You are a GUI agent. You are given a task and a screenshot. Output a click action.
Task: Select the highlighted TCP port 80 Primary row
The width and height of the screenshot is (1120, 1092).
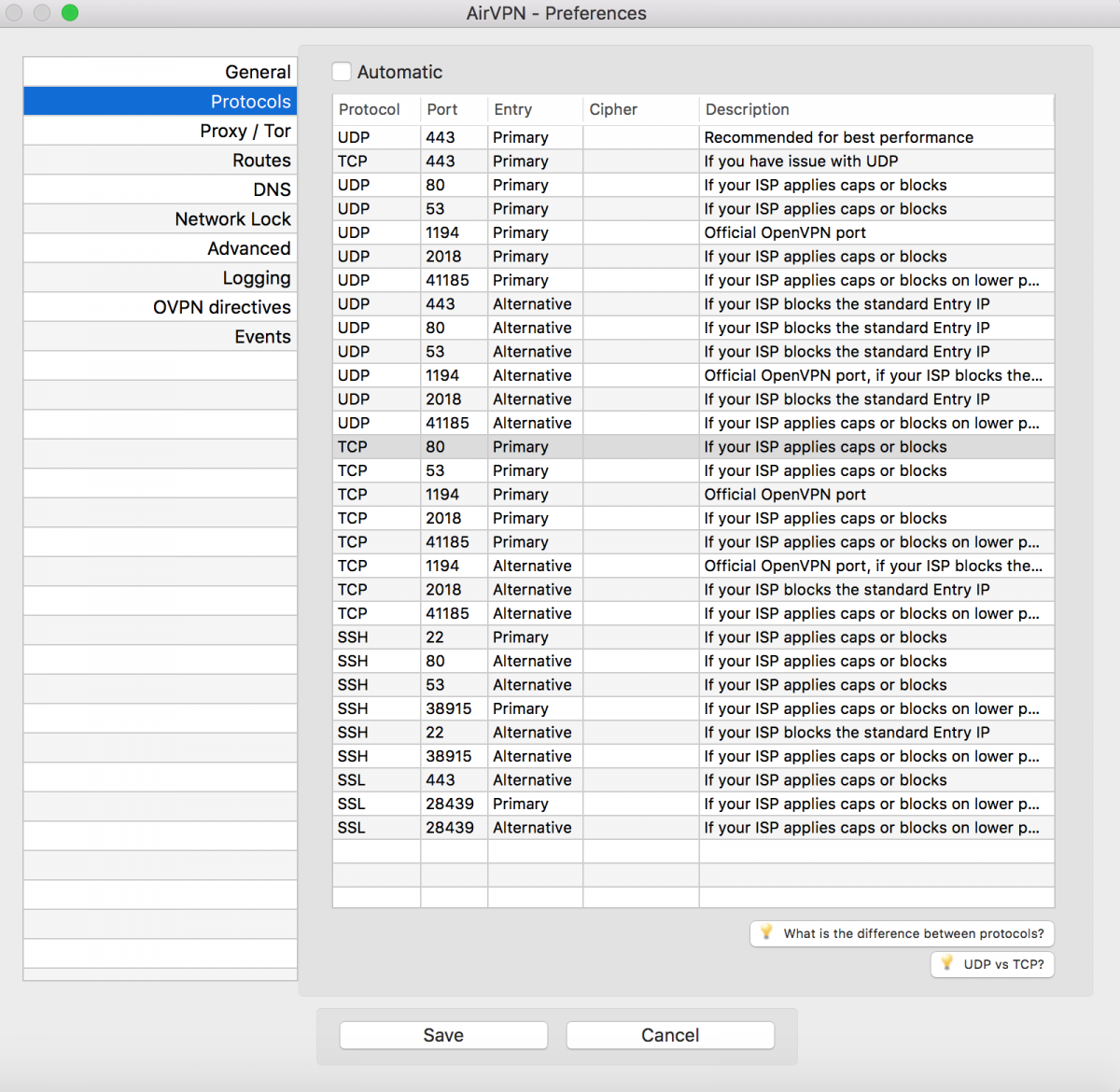(693, 447)
